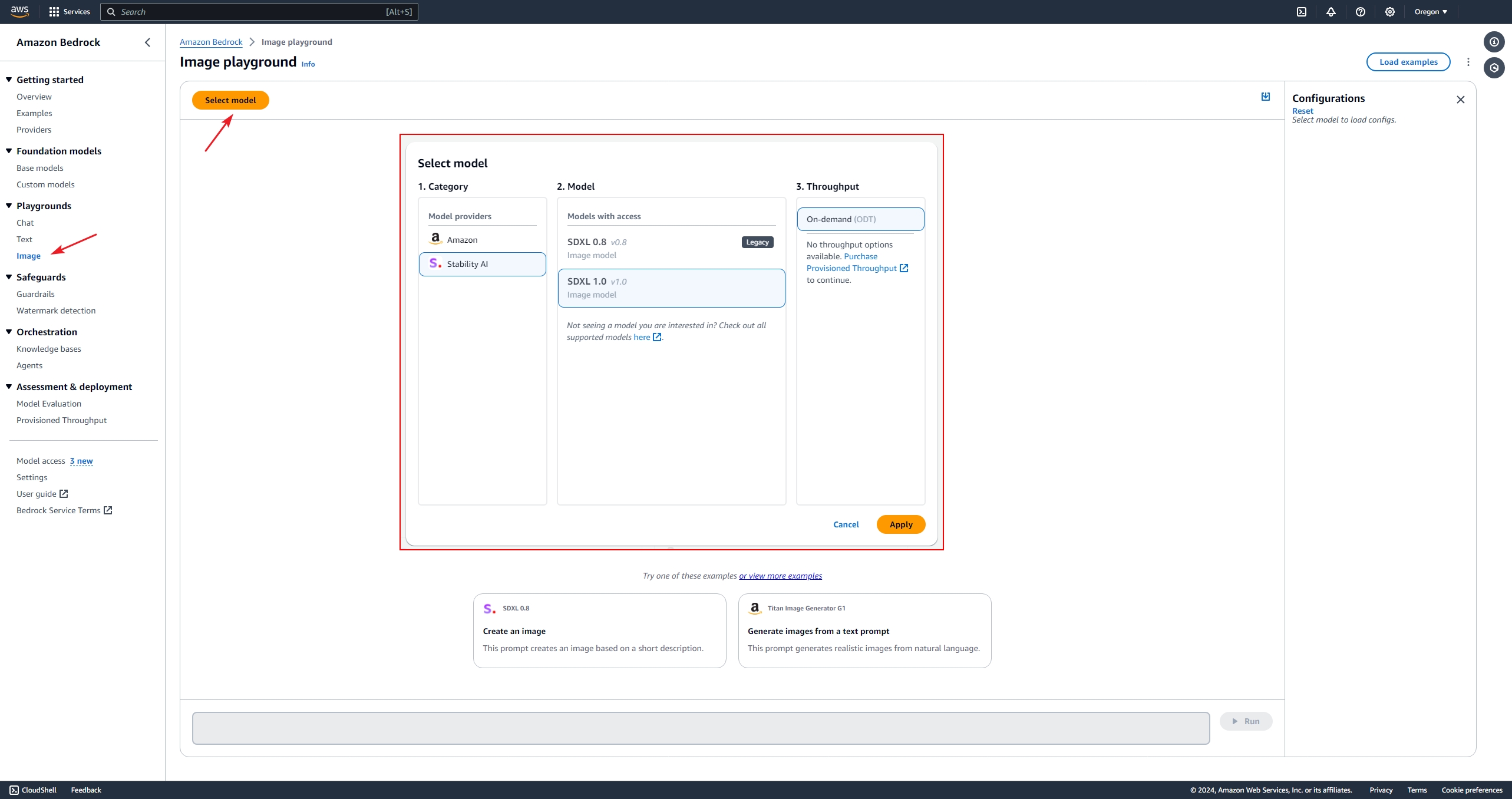Click the Load examples button
This screenshot has width=1512, height=799.
[1408, 62]
